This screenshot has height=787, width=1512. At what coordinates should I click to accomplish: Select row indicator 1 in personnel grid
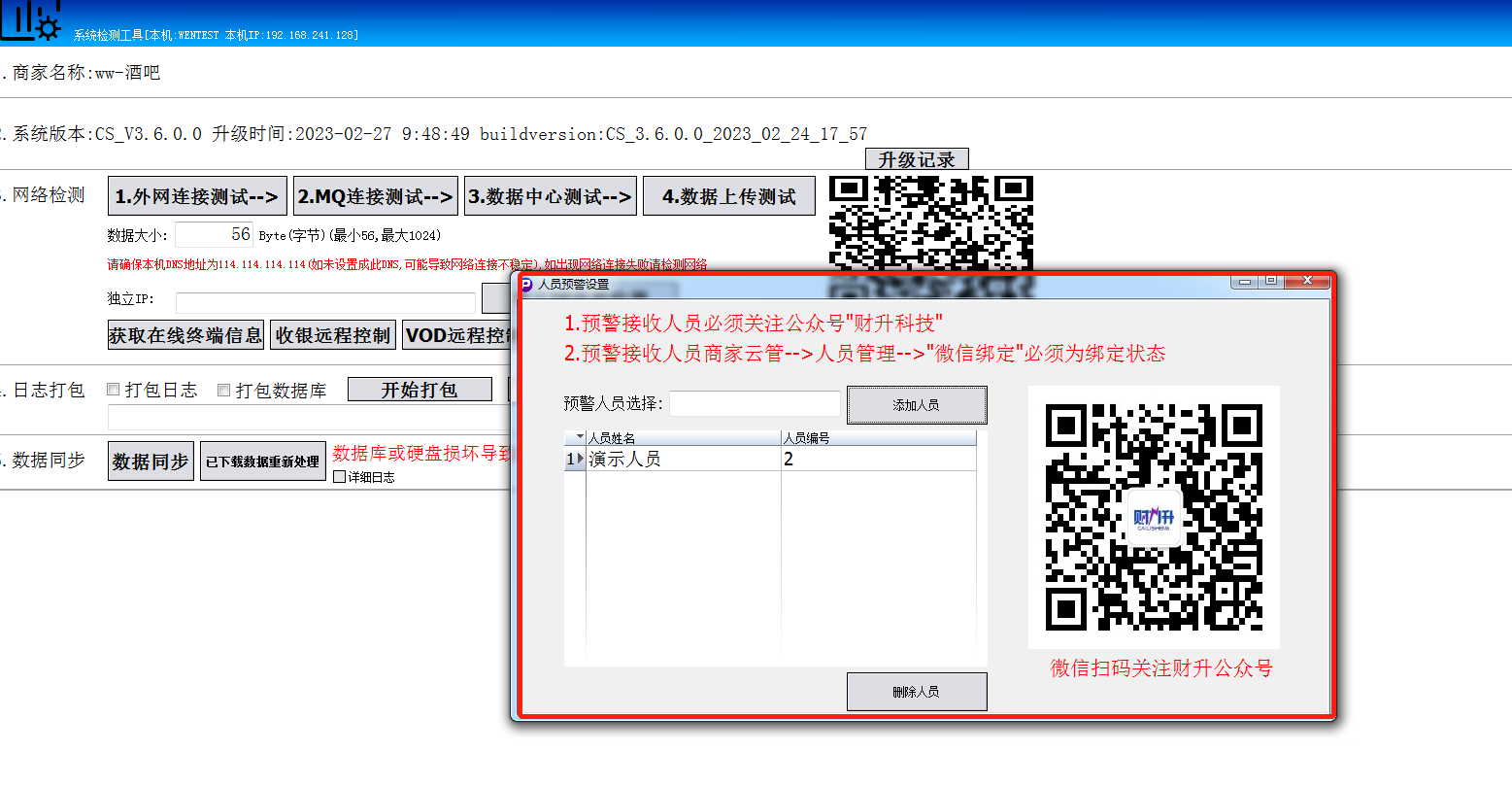pos(575,459)
